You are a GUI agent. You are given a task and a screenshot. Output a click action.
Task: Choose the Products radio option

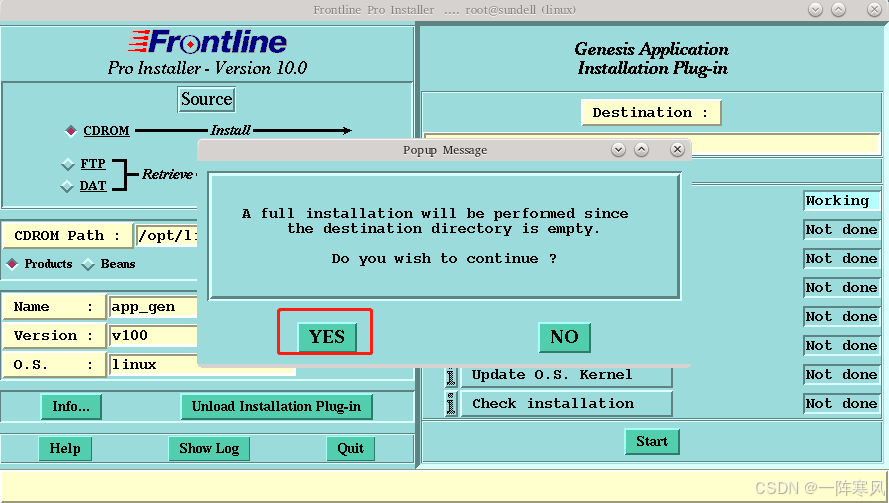(x=12, y=264)
